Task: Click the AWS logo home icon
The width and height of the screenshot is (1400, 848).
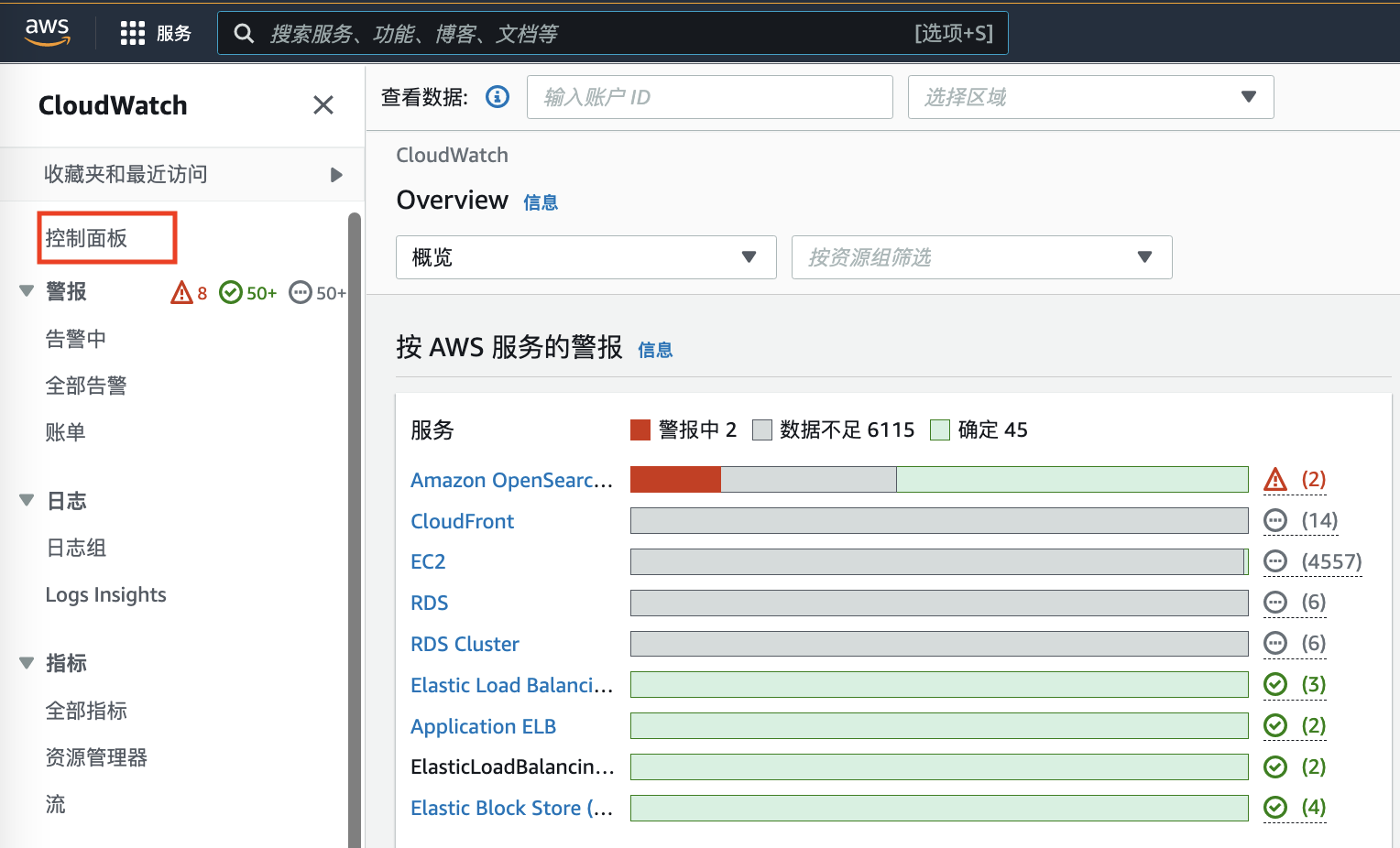Action: point(47,32)
